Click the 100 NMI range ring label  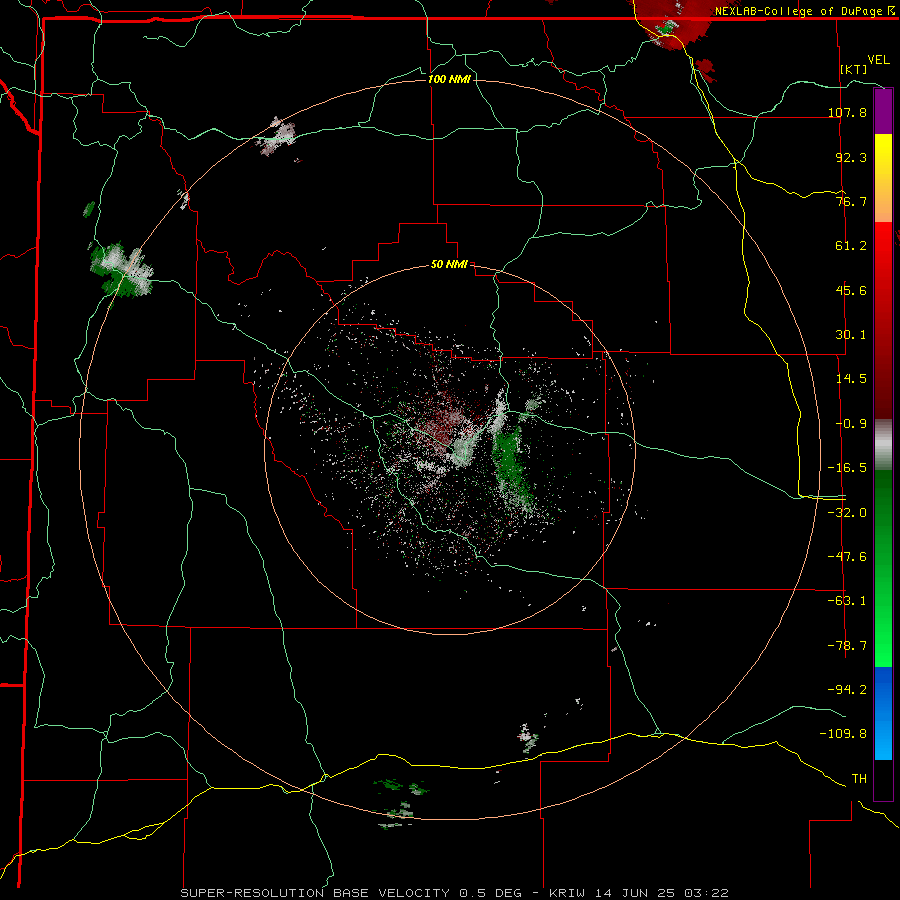click(449, 79)
